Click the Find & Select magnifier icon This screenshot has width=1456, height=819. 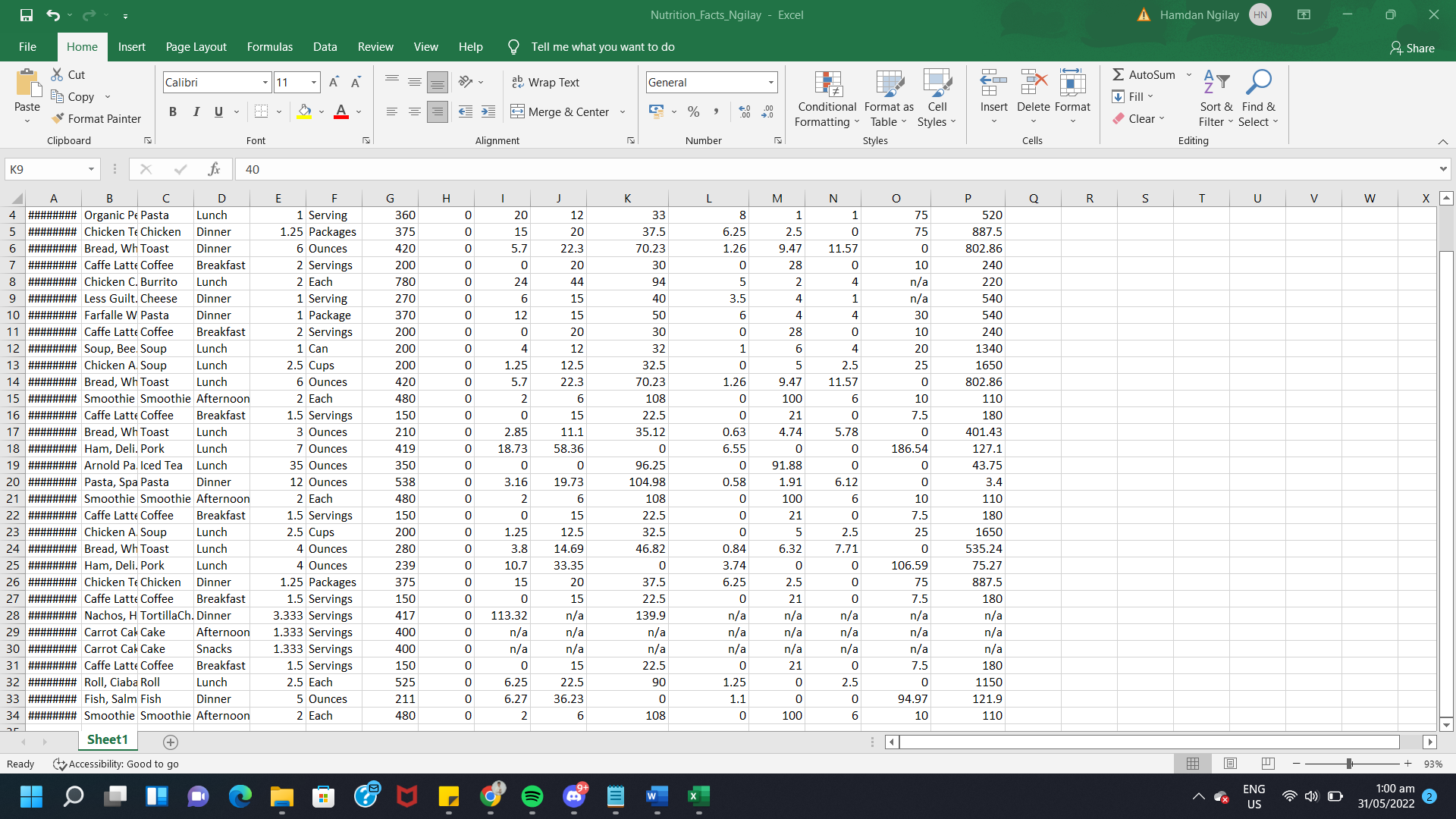click(1259, 82)
